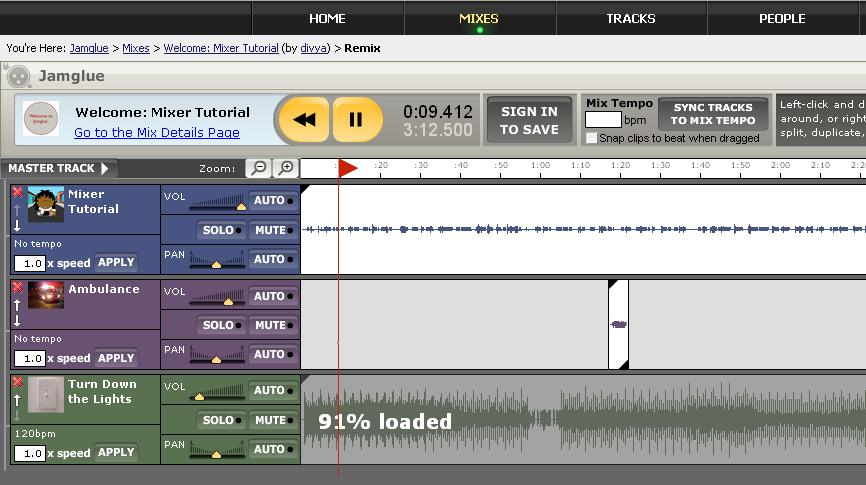Toggle volume AUTO on Ambulance track
866x485 pixels.
pos(273,296)
